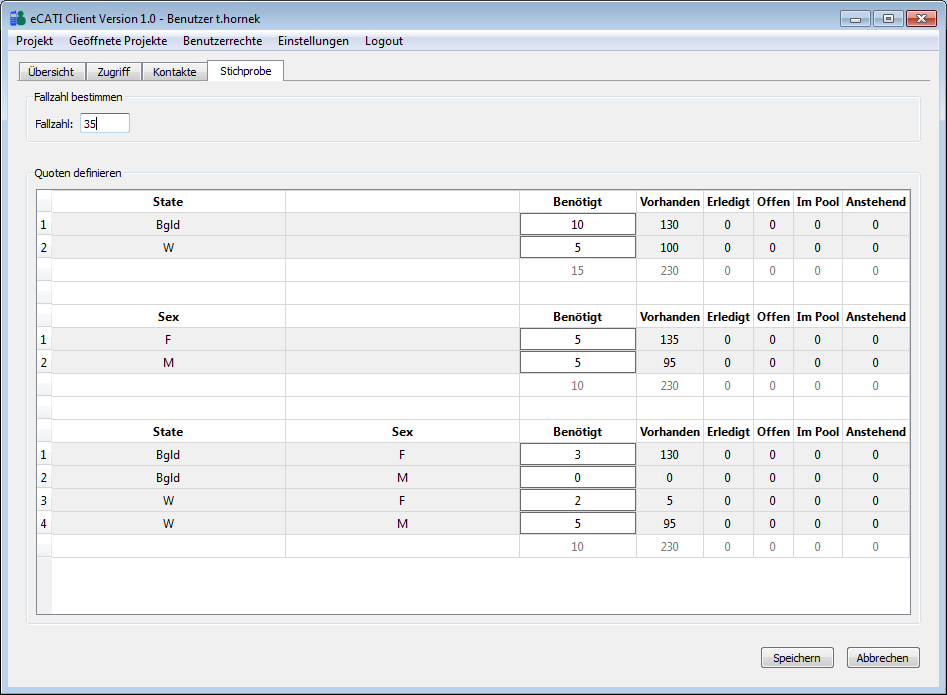Open the Einstellungen menu
Viewport: 947px width, 695px height.
(313, 41)
